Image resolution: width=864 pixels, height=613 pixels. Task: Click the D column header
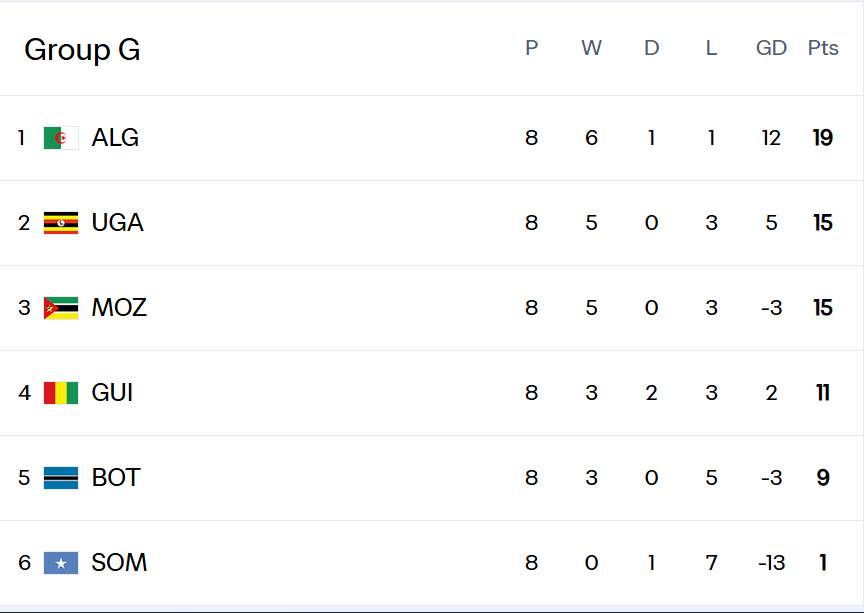click(651, 48)
